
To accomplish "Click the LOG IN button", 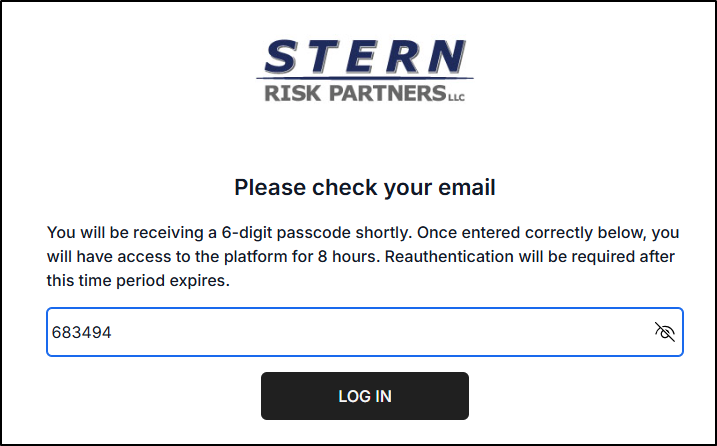I will pyautogui.click(x=364, y=396).
